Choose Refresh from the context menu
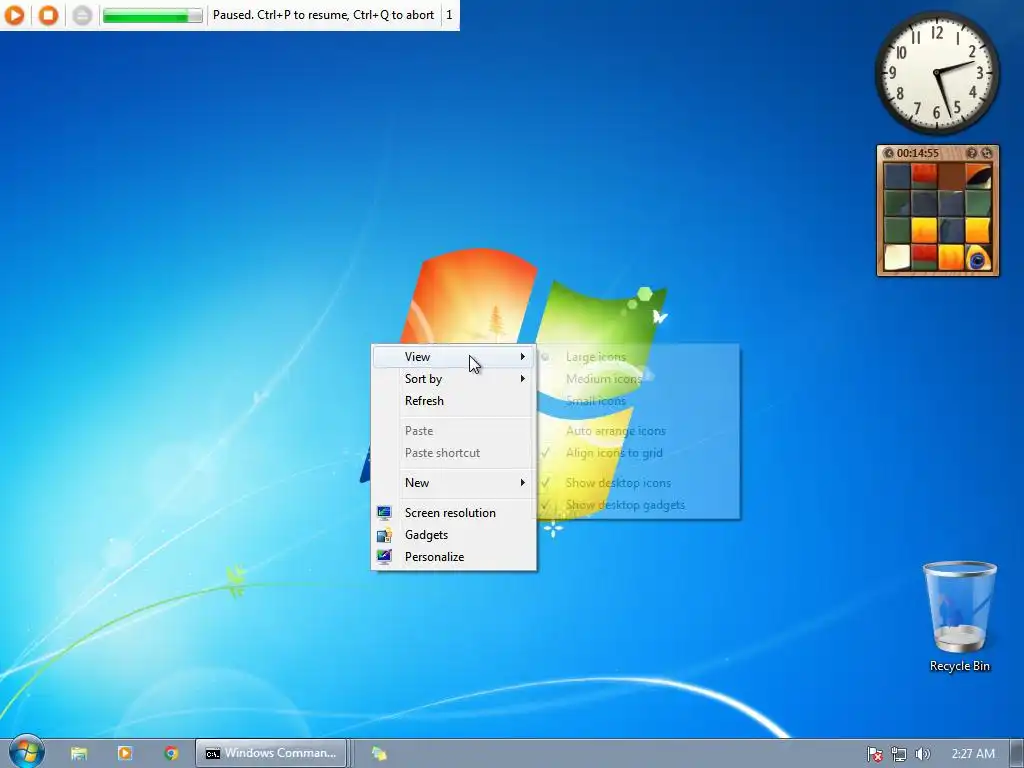 click(454, 401)
